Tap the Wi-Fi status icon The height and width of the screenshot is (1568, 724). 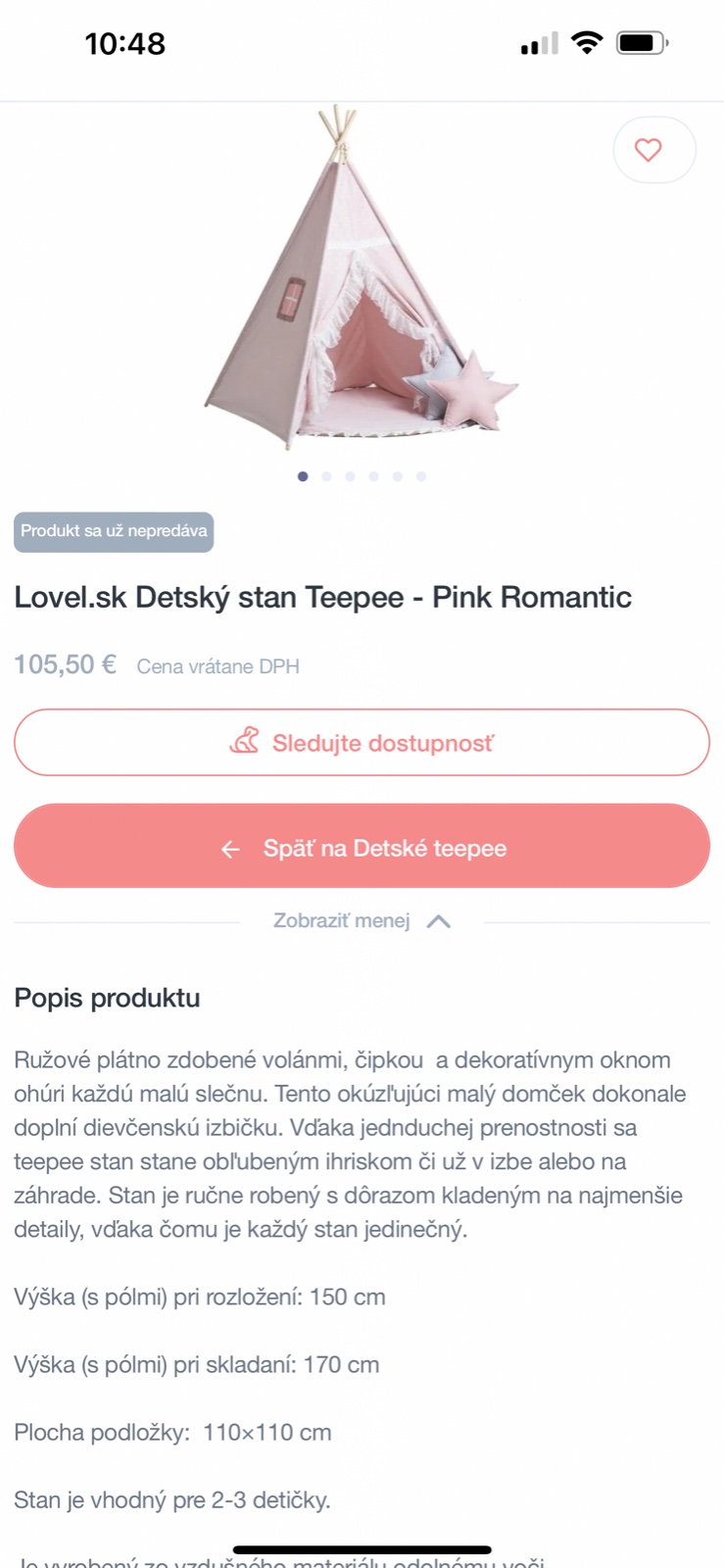coord(586,43)
